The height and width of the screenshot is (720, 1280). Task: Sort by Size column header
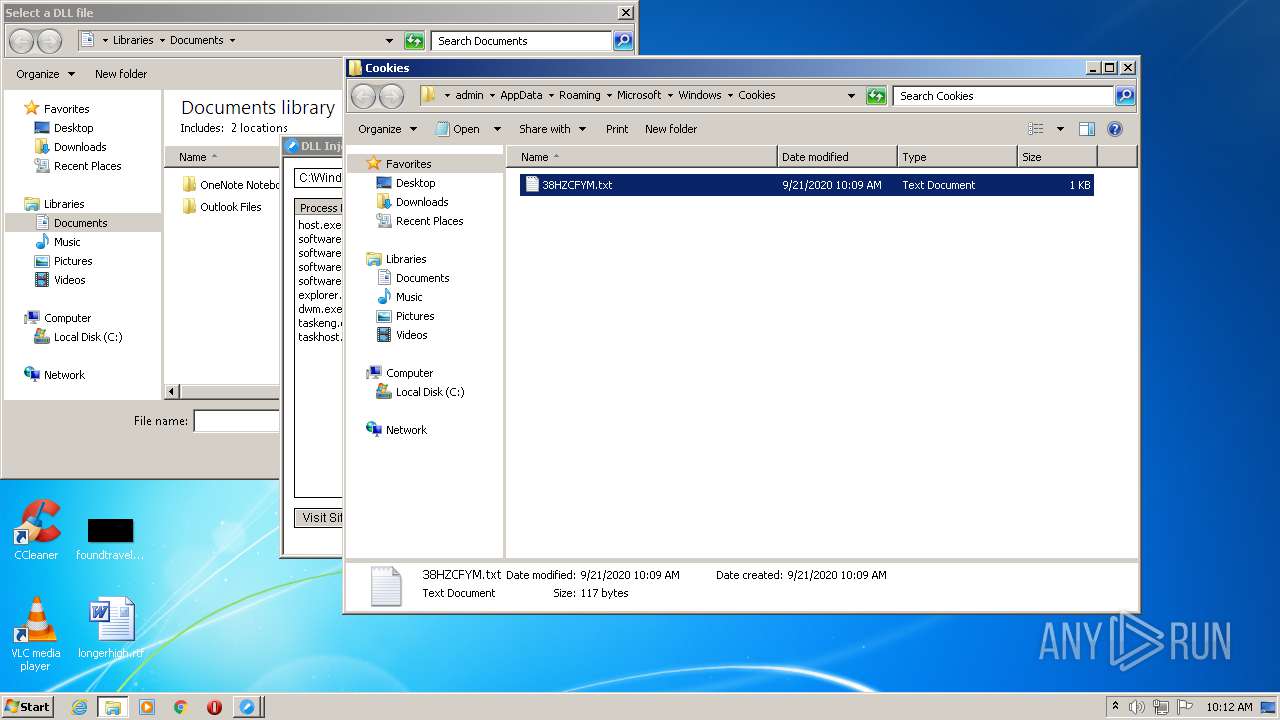click(x=1057, y=157)
